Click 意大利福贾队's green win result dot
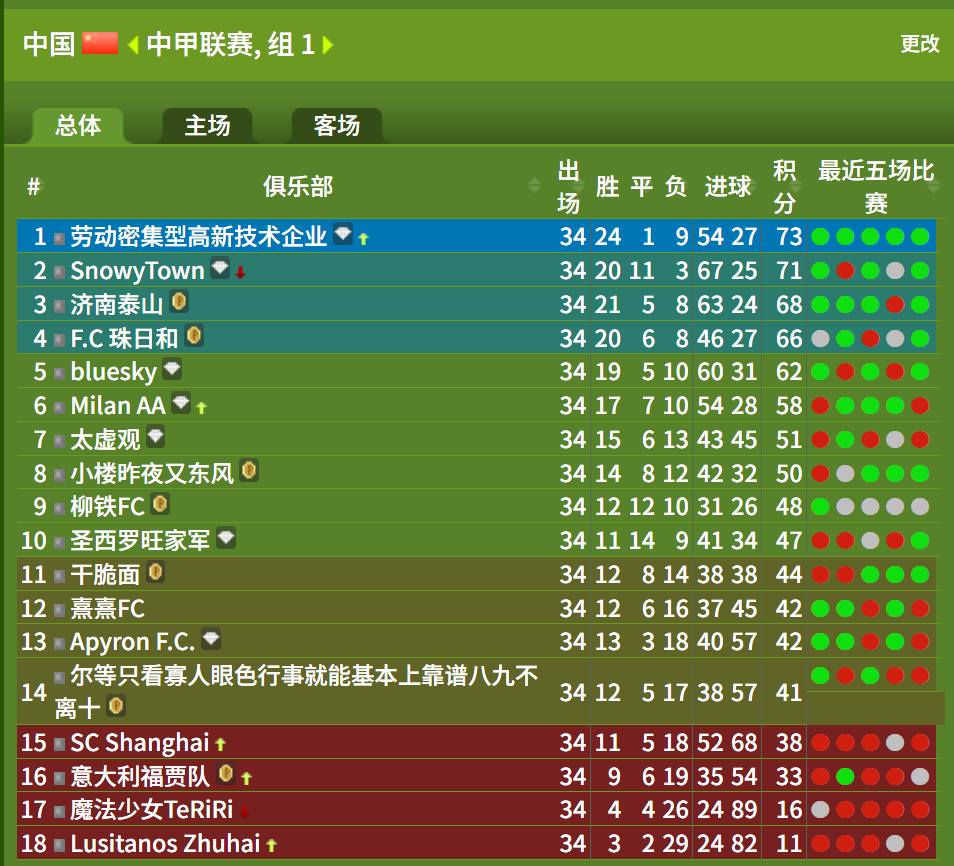The image size is (954, 866). (845, 777)
